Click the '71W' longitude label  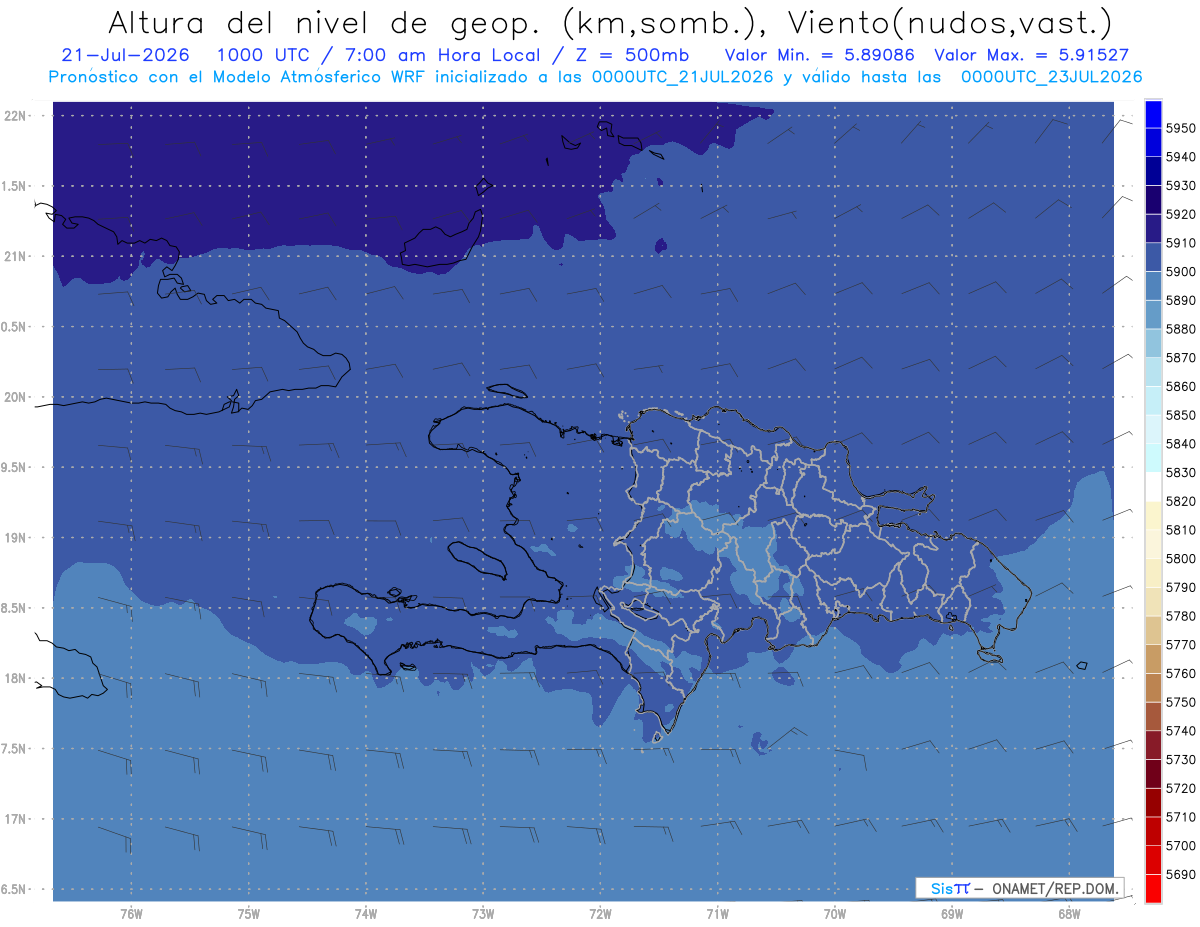[x=717, y=914]
